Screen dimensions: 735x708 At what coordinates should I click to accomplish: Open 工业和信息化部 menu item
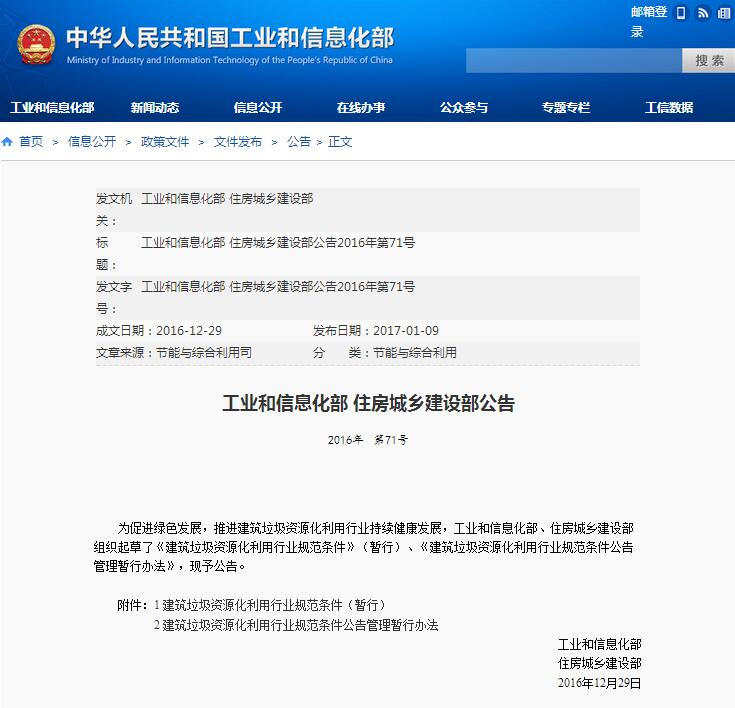click(52, 107)
